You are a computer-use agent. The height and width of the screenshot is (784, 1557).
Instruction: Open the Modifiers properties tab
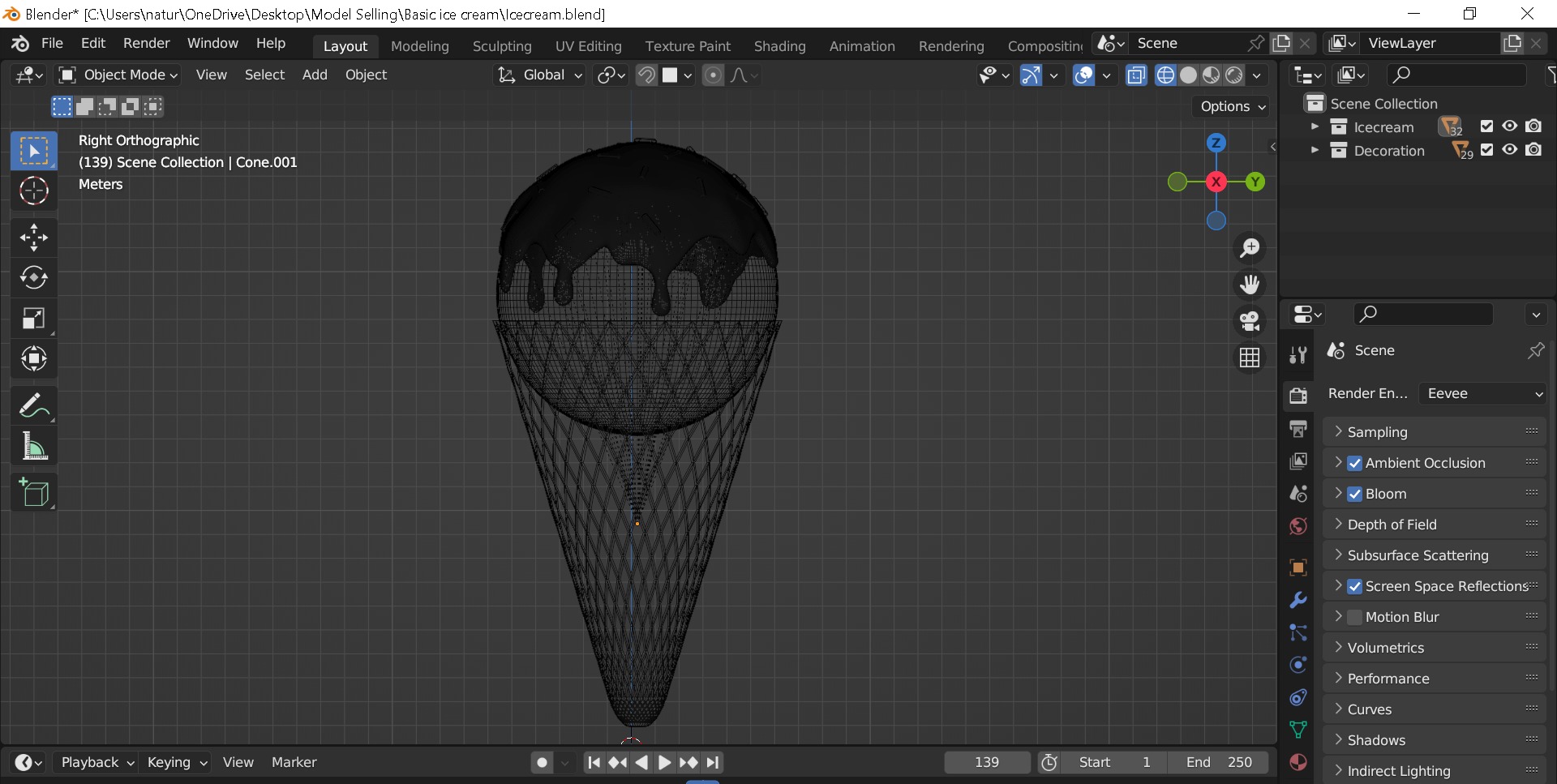pyautogui.click(x=1298, y=600)
